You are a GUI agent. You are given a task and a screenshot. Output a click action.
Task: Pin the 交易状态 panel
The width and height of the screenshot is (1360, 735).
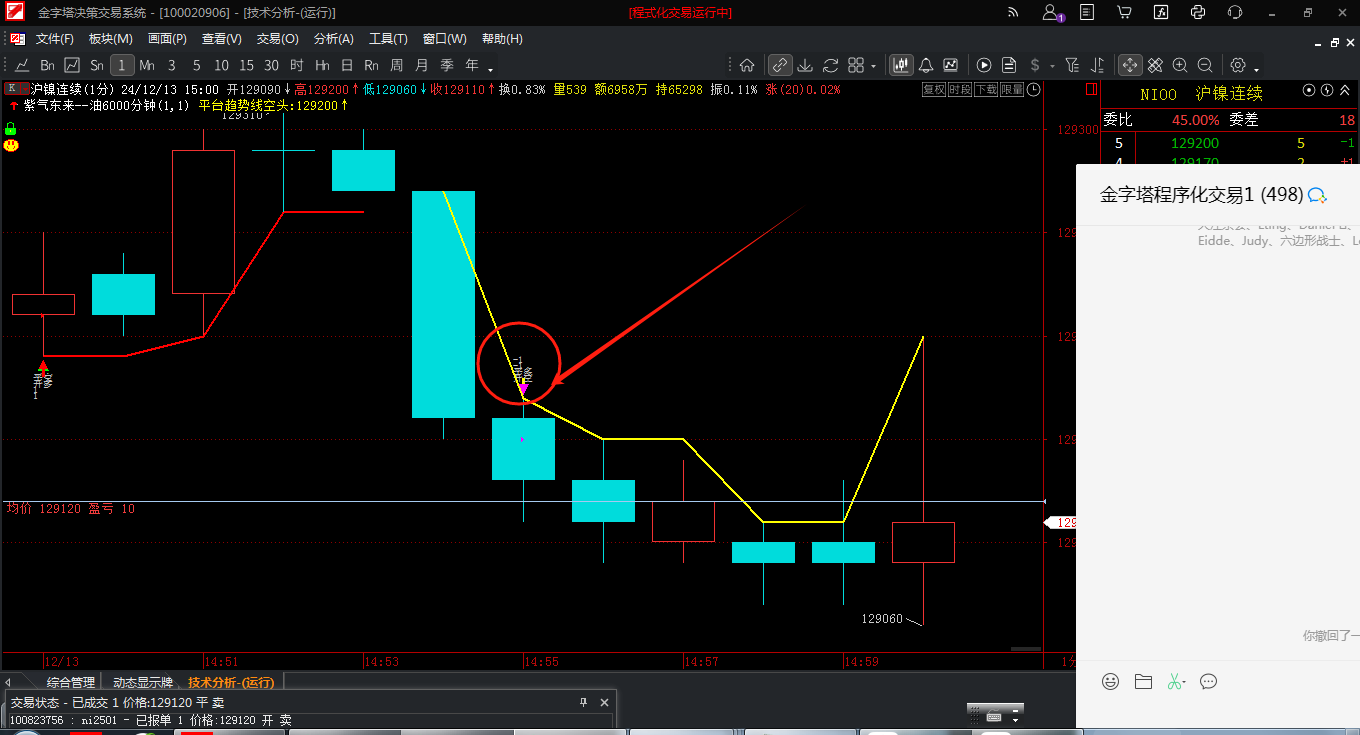584,703
